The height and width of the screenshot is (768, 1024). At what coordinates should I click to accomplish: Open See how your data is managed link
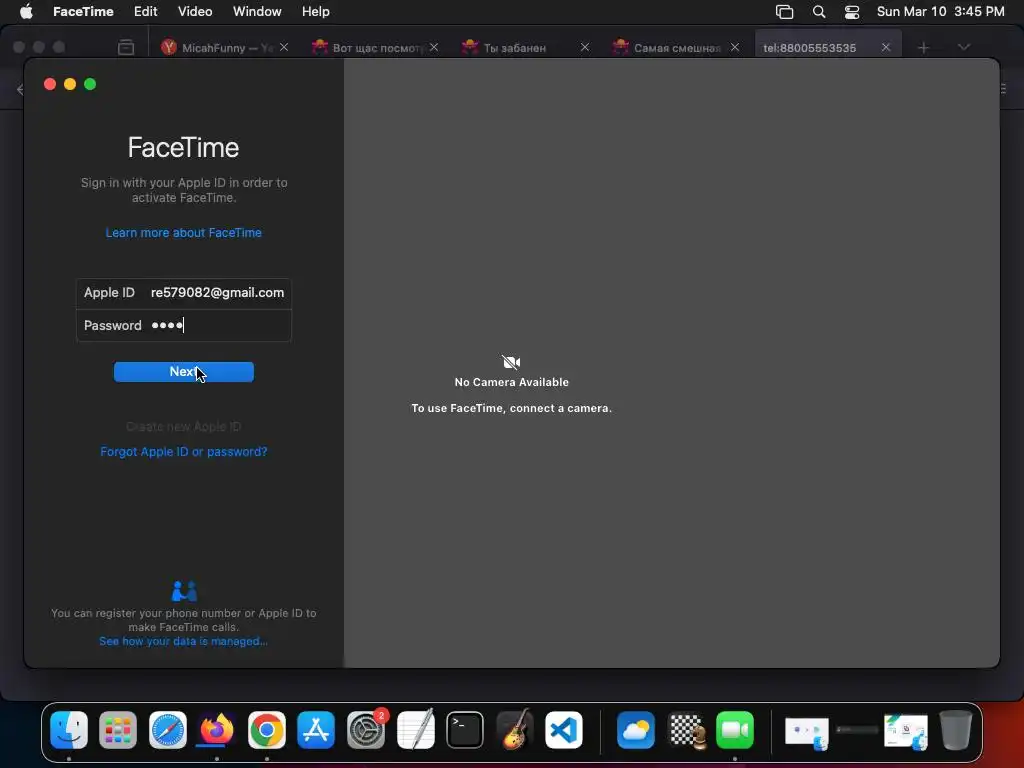(184, 641)
